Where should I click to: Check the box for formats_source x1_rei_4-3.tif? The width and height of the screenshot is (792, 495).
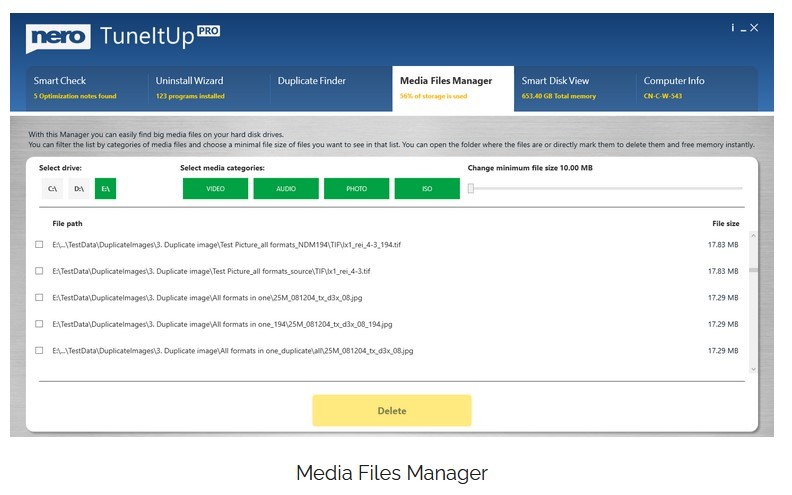(39, 271)
